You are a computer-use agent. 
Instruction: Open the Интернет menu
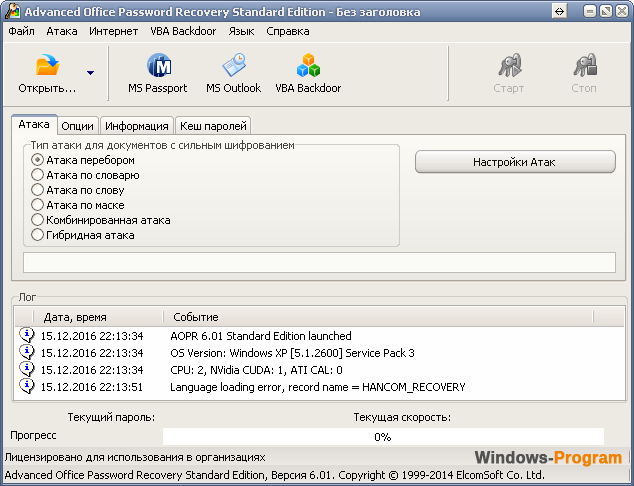click(114, 31)
